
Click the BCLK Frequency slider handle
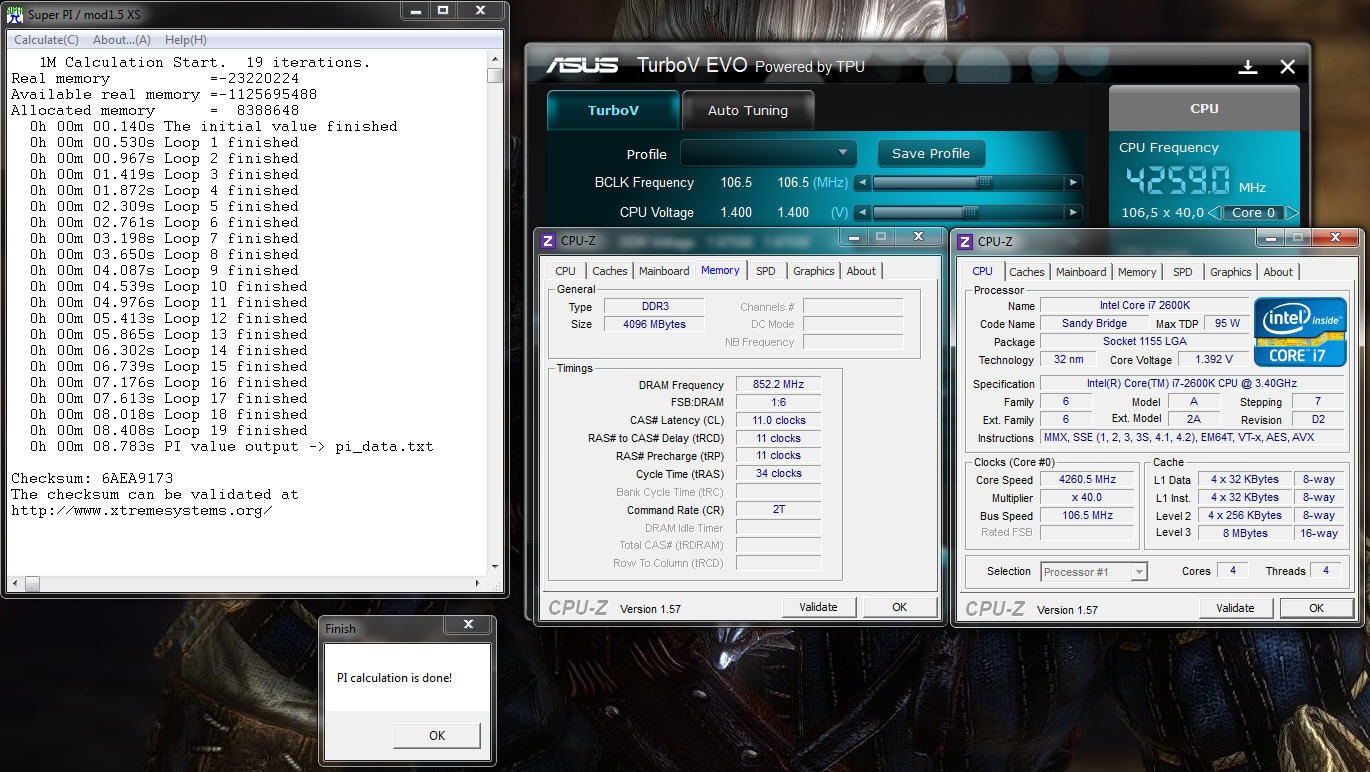[984, 183]
